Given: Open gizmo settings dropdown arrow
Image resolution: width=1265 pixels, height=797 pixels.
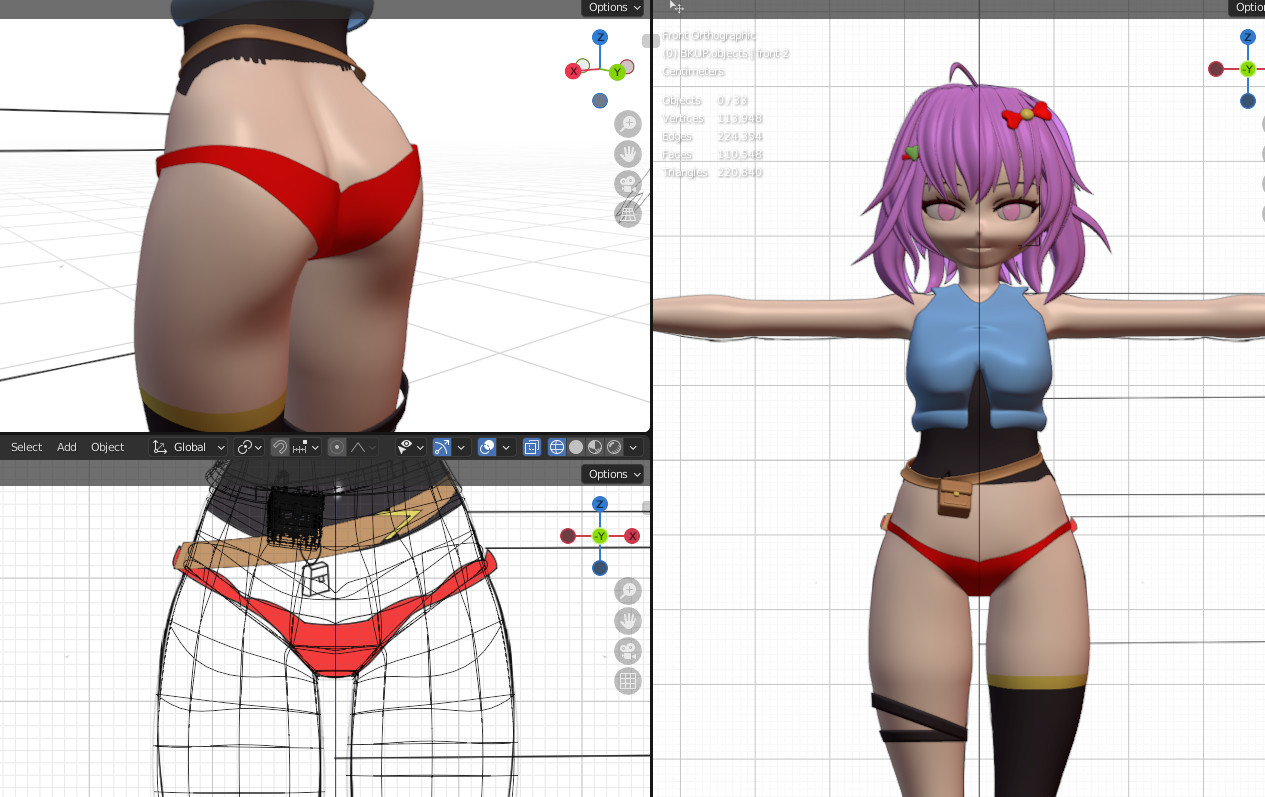Looking at the screenshot, I should pos(461,447).
